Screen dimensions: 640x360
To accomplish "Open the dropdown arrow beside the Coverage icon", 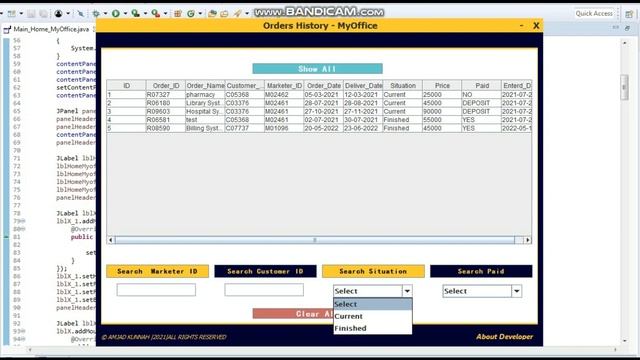I will [145, 13].
